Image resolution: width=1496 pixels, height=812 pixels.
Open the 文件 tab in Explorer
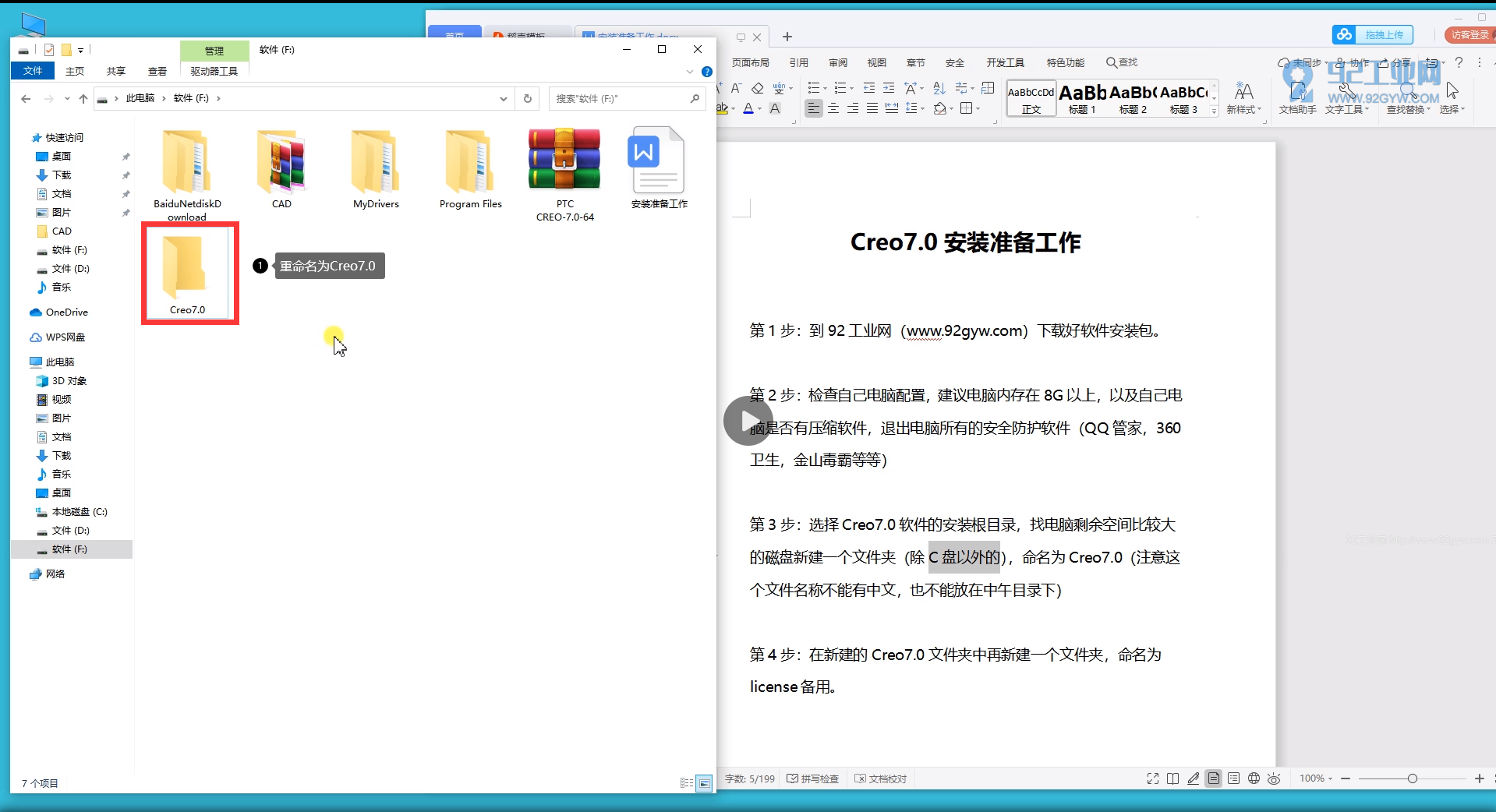pyautogui.click(x=33, y=71)
